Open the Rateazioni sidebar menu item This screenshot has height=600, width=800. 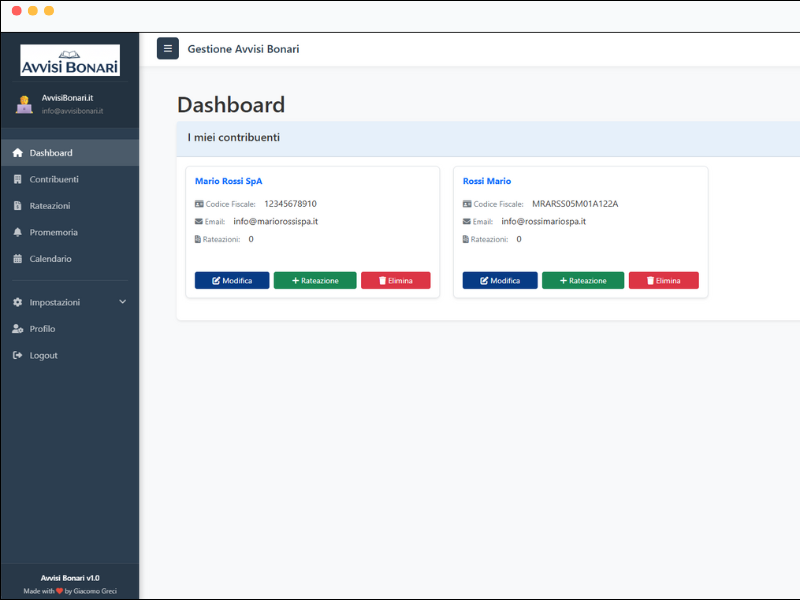pos(50,206)
